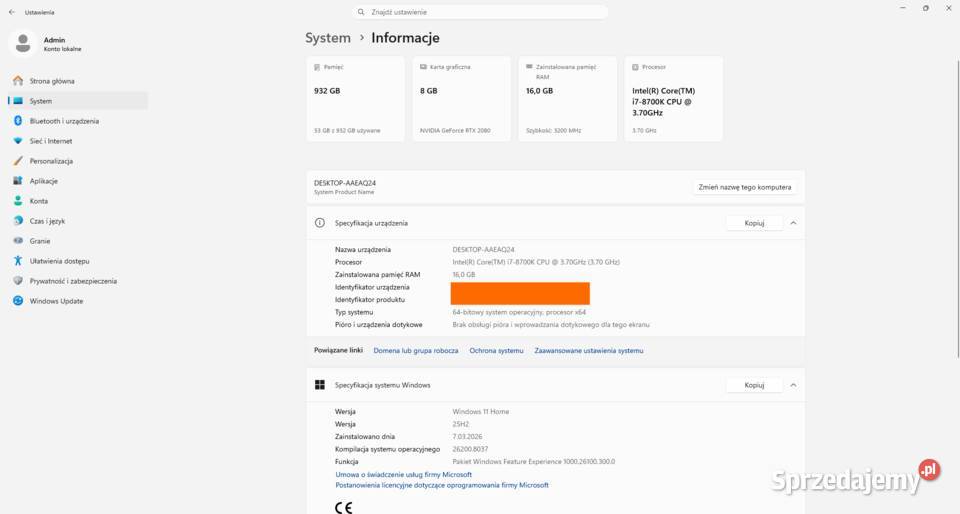This screenshot has height=514, width=960.
Task: Click the Sieć i Internet network icon
Action: [x=18, y=141]
